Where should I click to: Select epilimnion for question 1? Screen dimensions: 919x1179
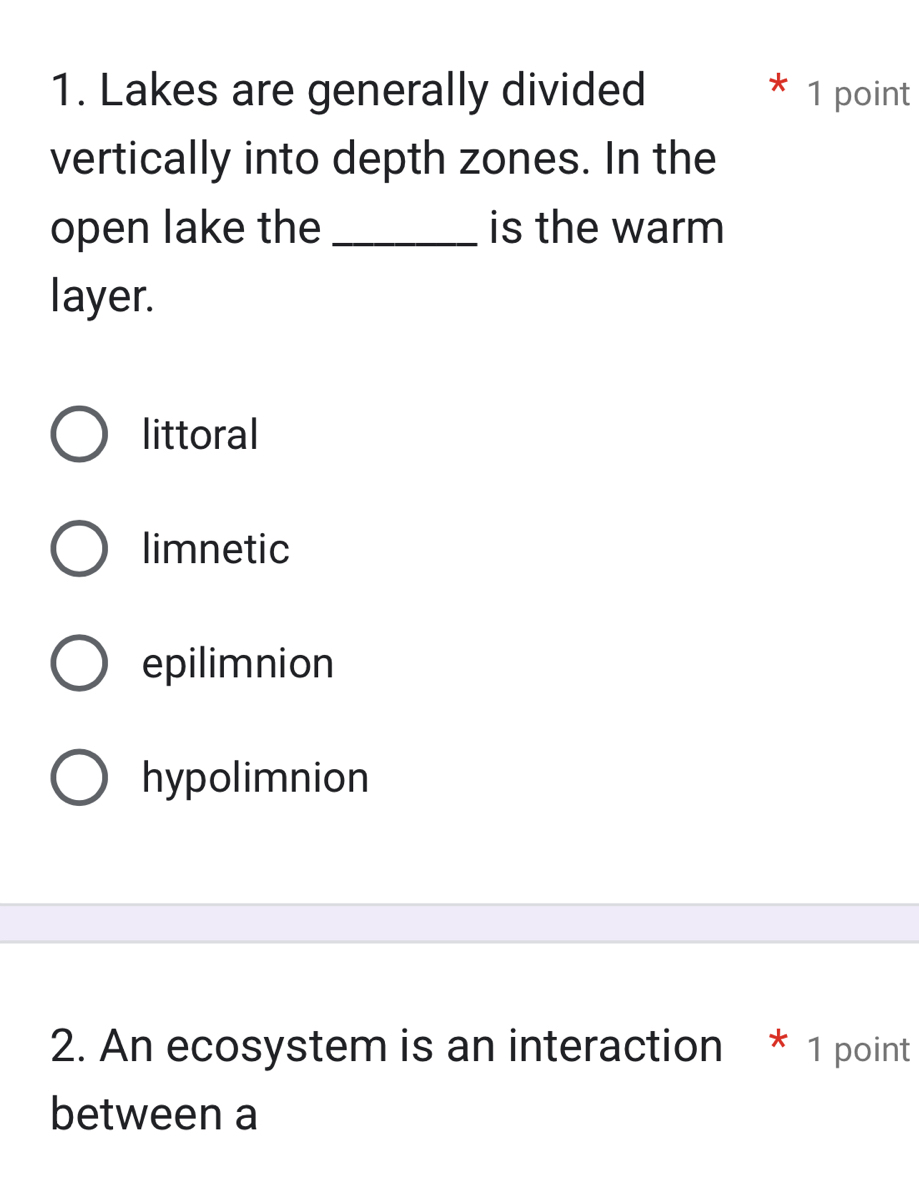[79, 662]
